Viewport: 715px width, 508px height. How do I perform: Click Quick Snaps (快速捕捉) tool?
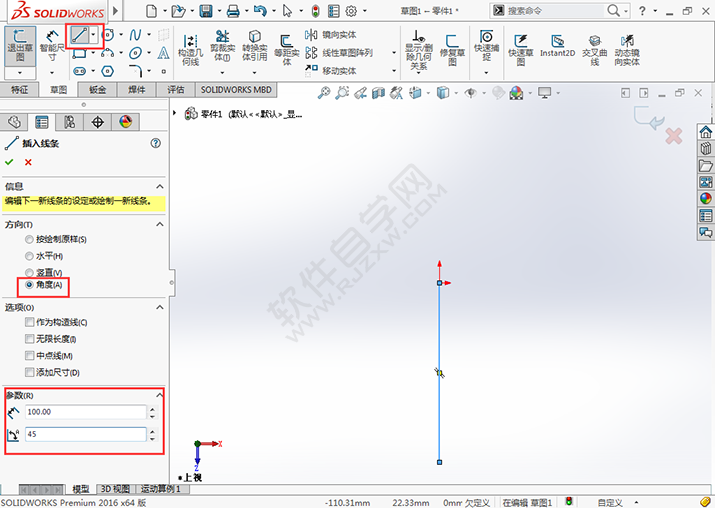487,46
